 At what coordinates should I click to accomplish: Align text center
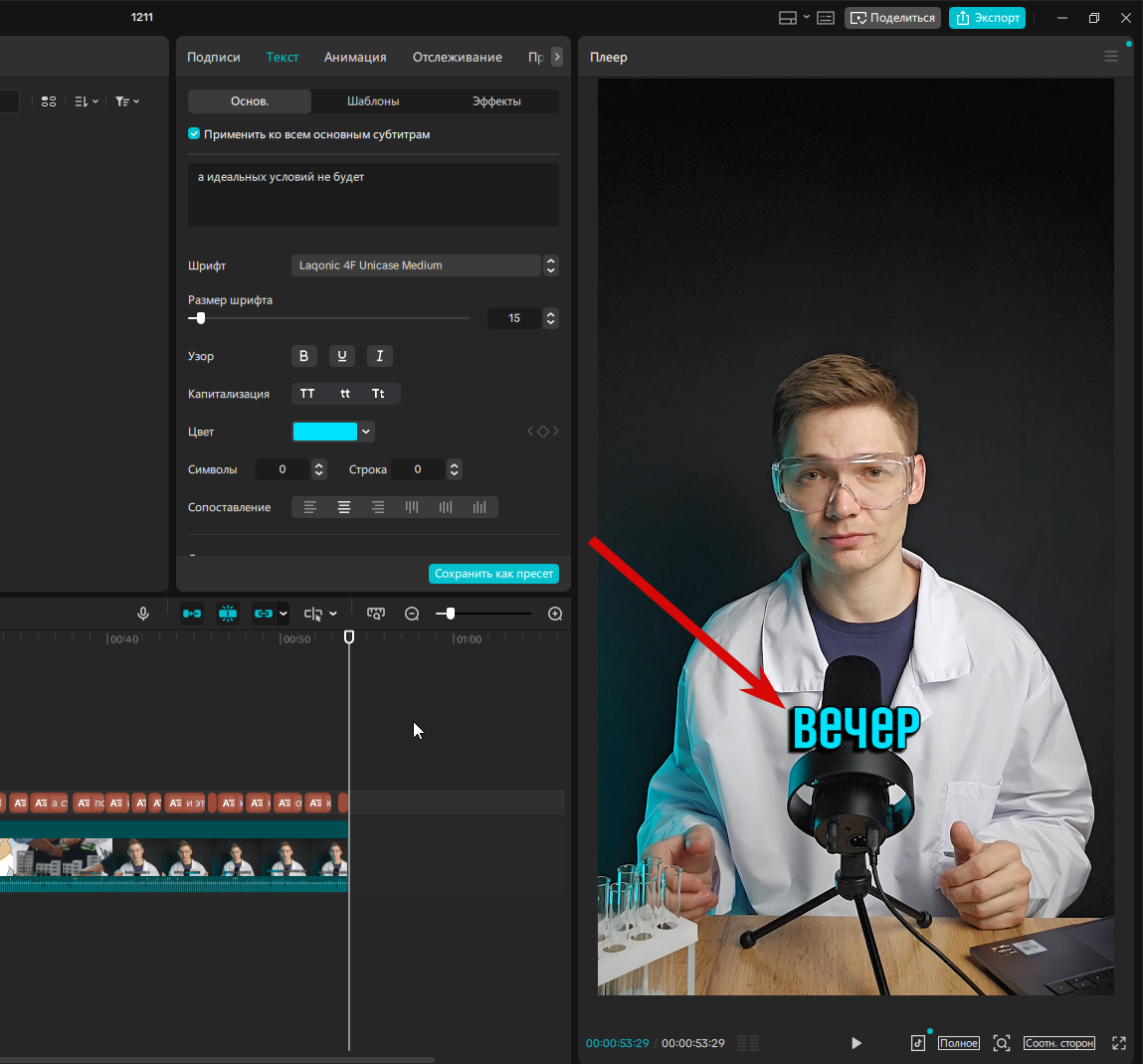click(x=344, y=507)
